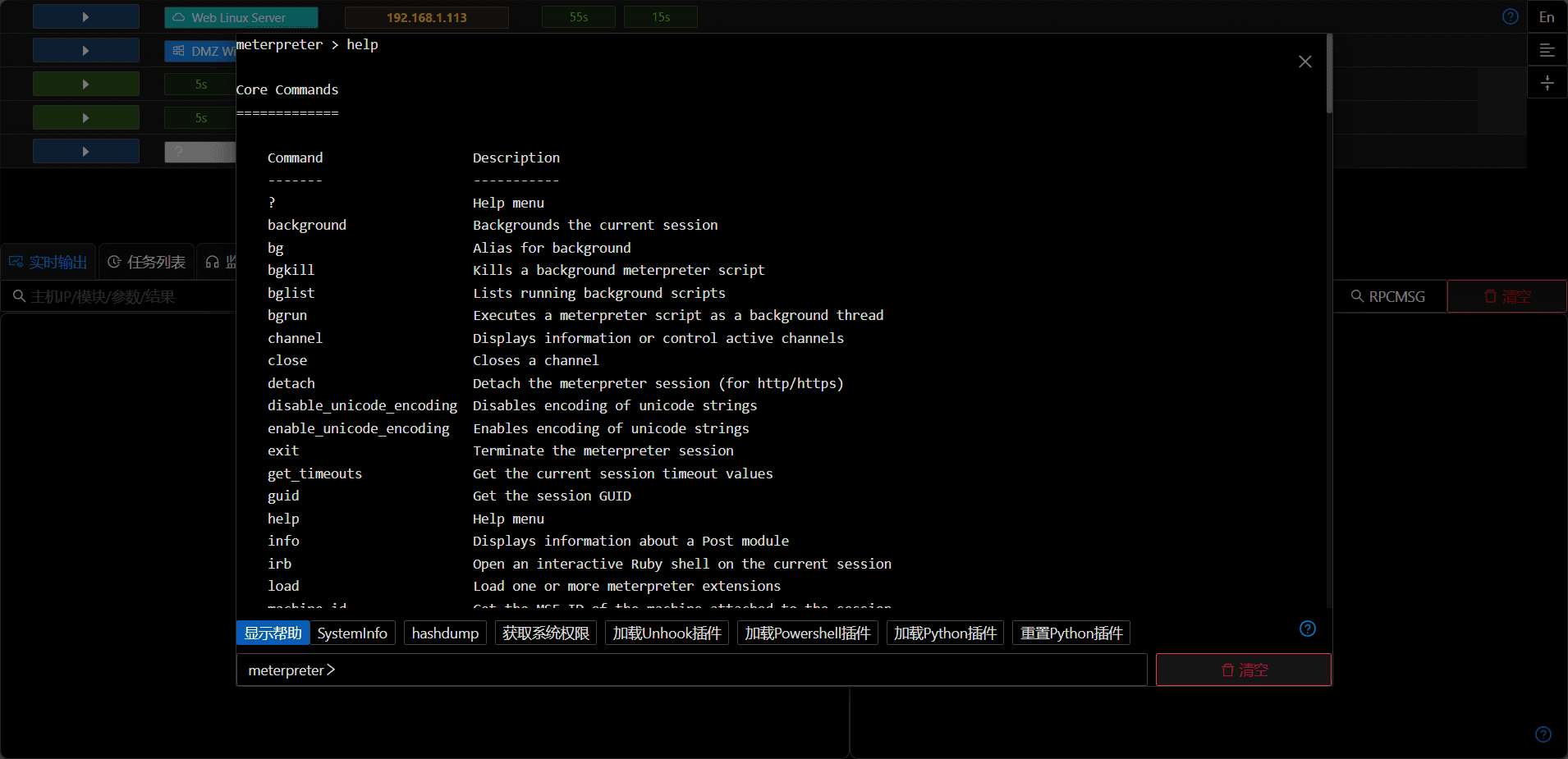1568x759 pixels.
Task: Click the IP address 192.168.1.113
Action: click(x=427, y=17)
